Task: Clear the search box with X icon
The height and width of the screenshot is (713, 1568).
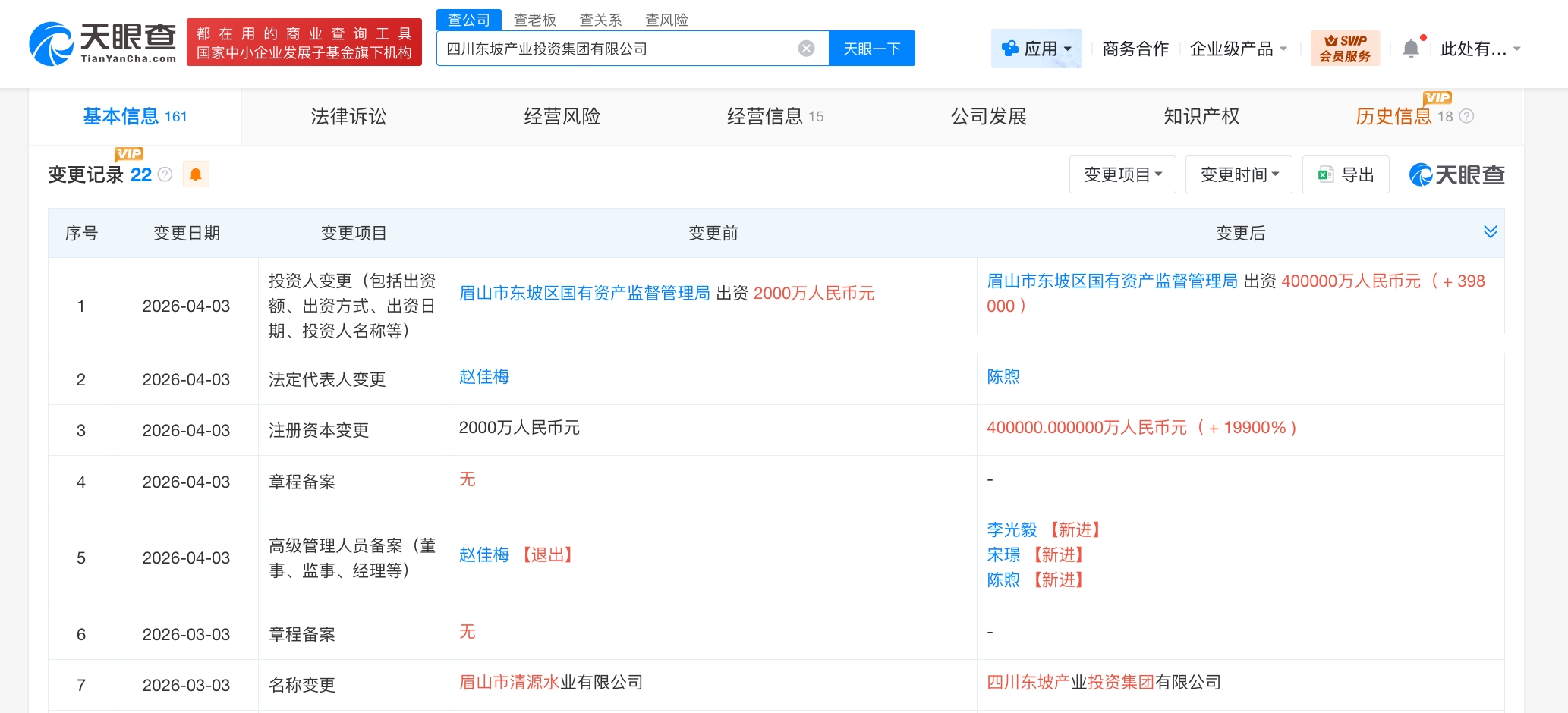Action: [x=806, y=49]
